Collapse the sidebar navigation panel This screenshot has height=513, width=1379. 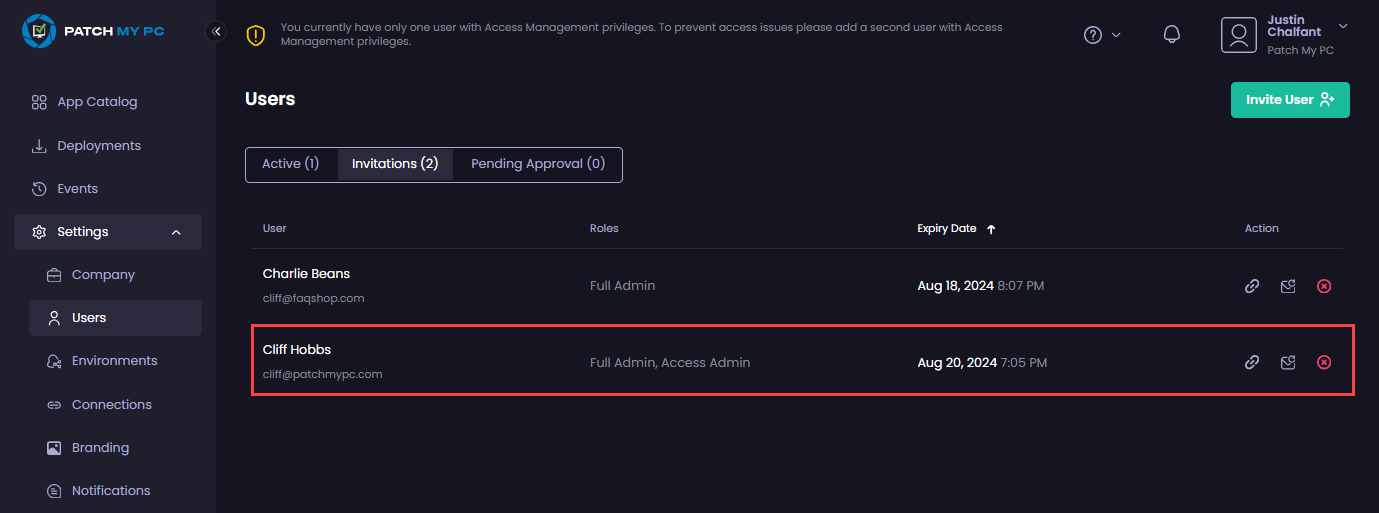(217, 31)
